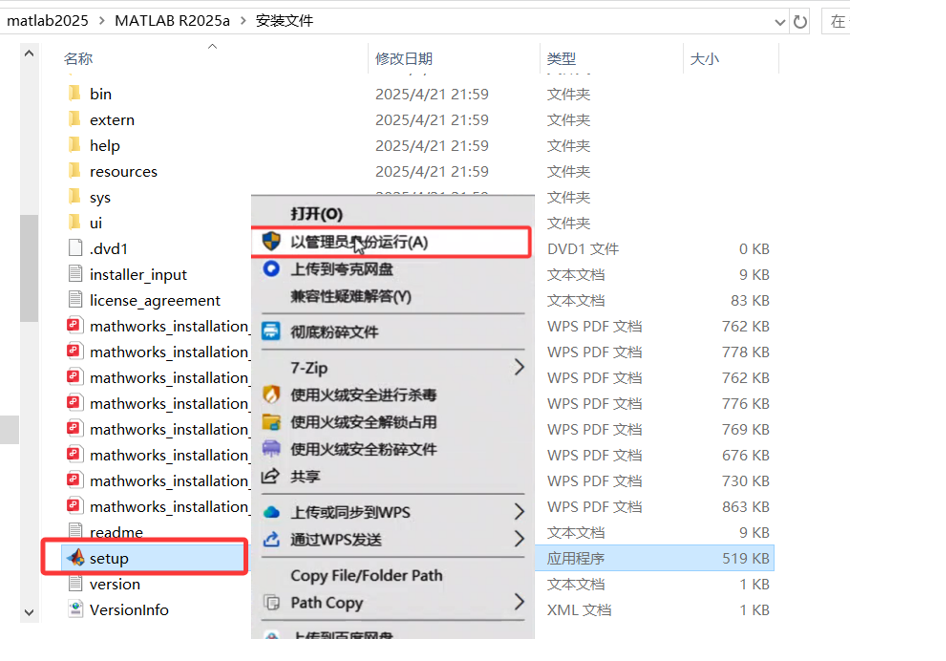Click the Quark netdisk upload icon
Image resolution: width=946 pixels, height=661 pixels.
tap(271, 268)
